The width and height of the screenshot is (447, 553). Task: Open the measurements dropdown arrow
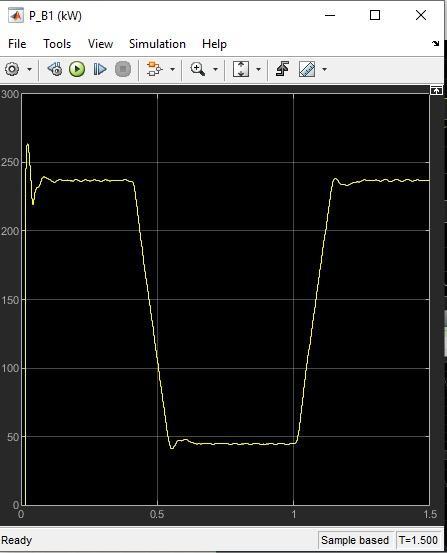[x=324, y=69]
